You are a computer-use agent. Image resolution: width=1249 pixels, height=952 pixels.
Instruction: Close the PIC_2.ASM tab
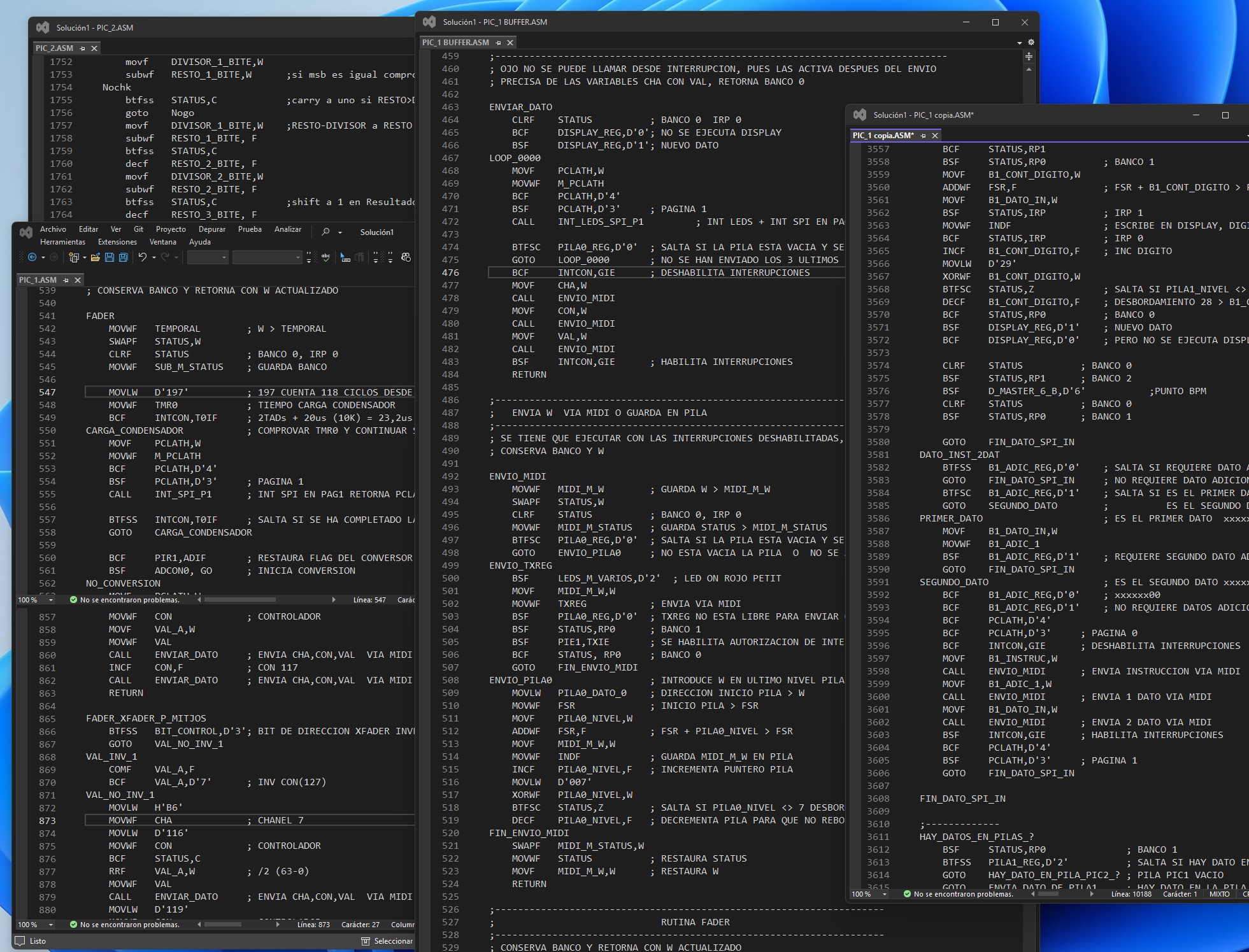coord(94,48)
